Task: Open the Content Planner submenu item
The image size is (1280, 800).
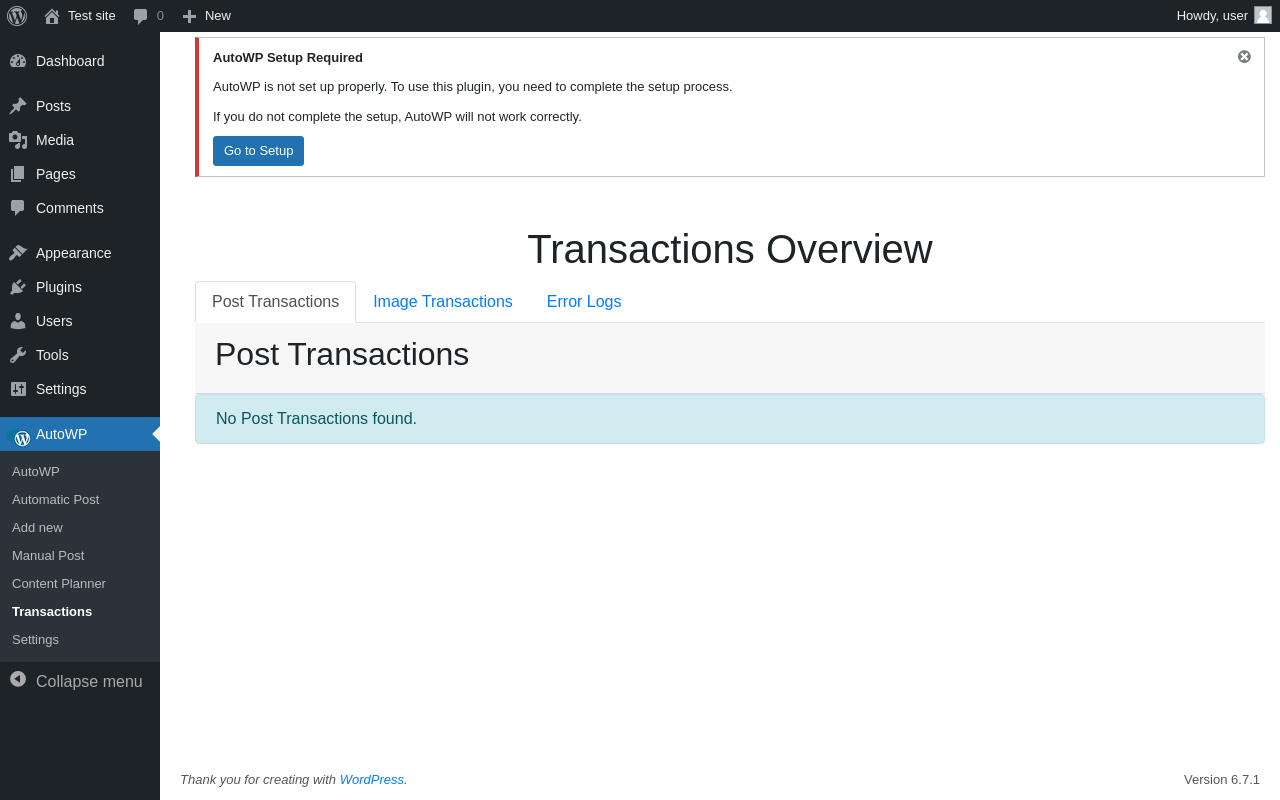Action: [59, 583]
